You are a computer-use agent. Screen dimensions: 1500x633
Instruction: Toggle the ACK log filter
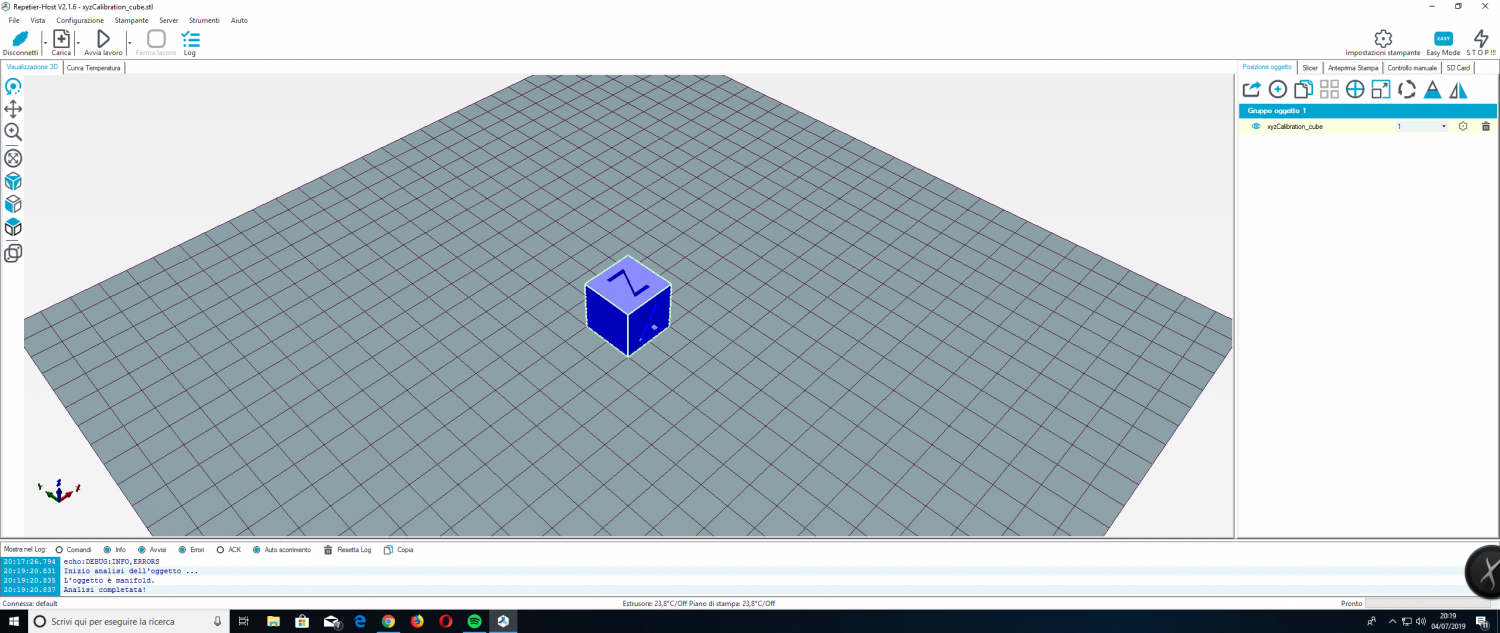coord(220,550)
